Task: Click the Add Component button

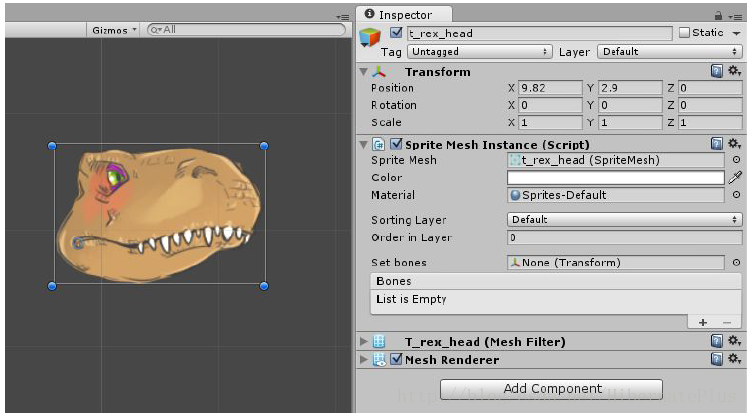Action: (551, 389)
